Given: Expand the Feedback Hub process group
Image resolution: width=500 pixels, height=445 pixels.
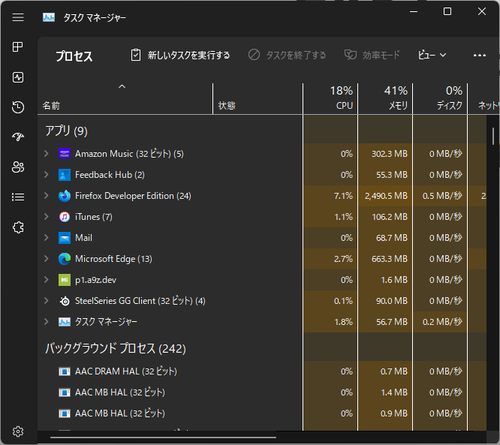Looking at the screenshot, I should tap(46, 174).
